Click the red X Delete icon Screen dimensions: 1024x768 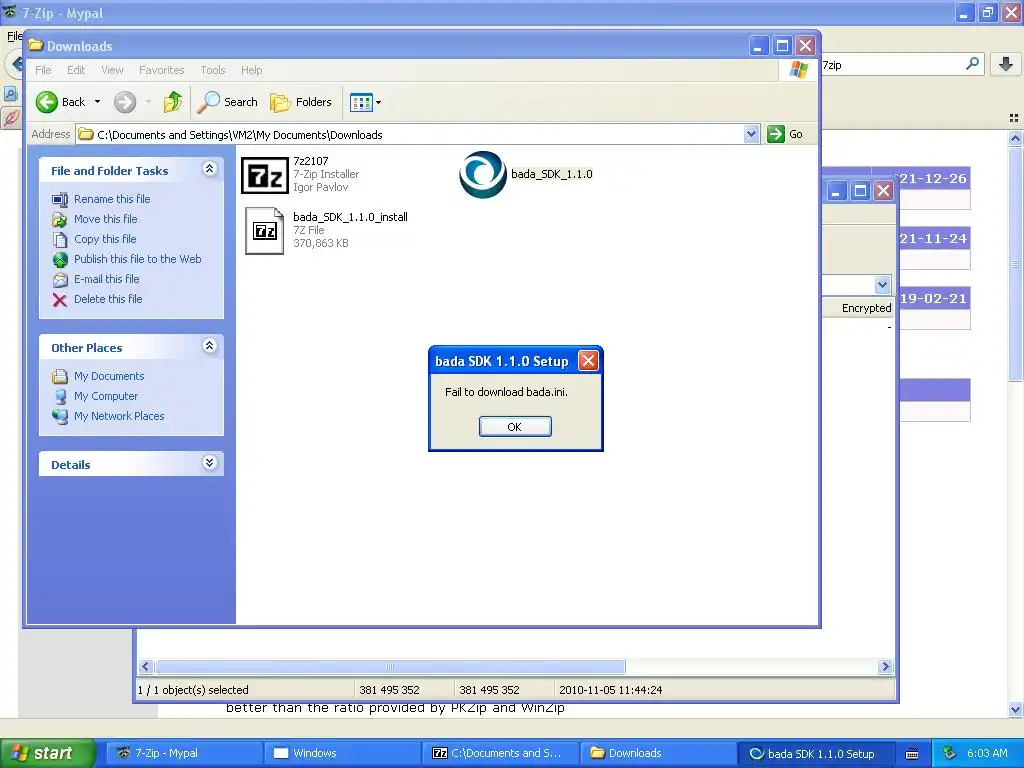60,300
